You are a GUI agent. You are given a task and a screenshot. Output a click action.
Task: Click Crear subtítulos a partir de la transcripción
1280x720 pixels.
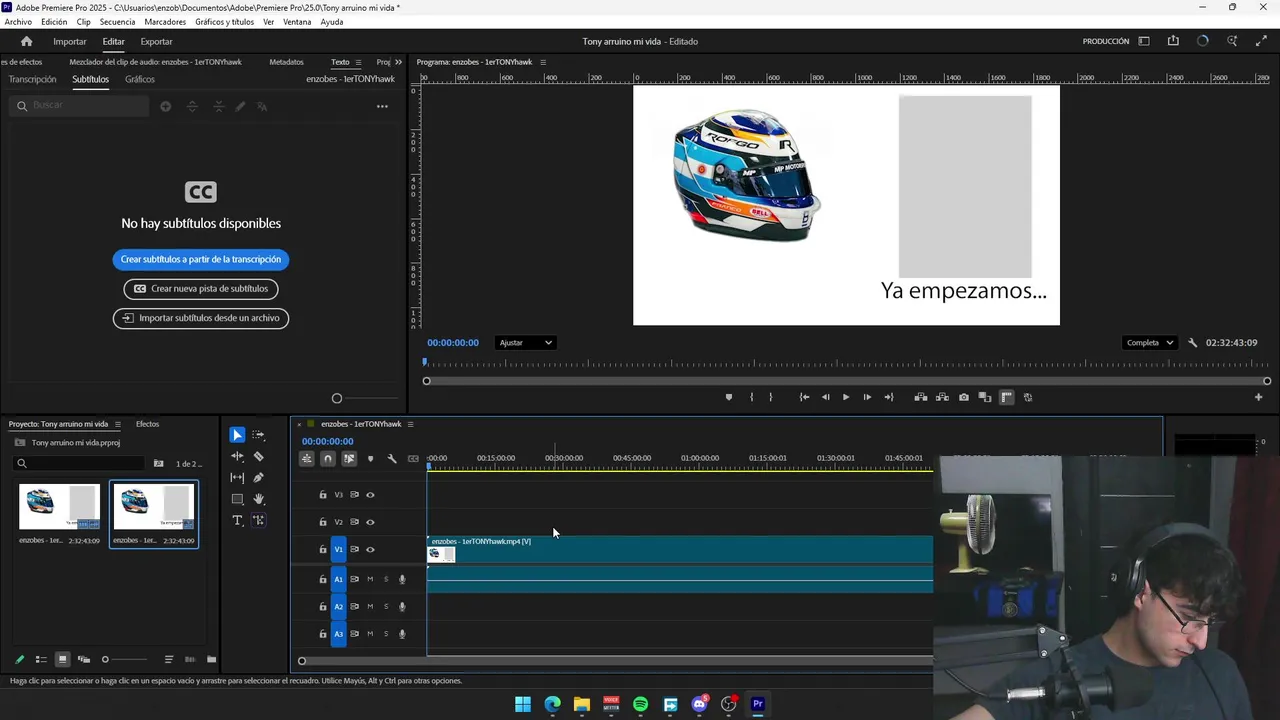pos(201,259)
